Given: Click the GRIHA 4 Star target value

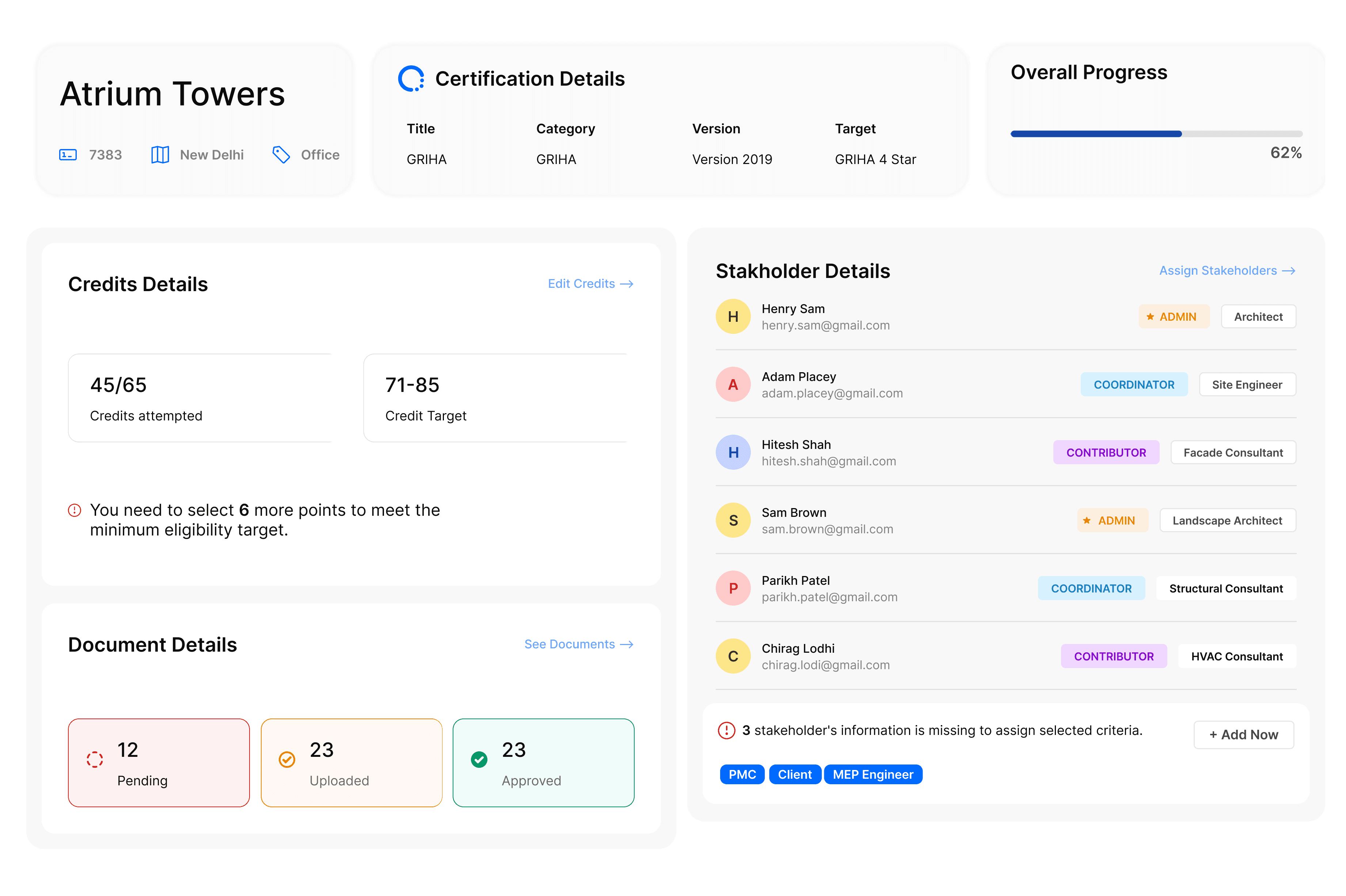Looking at the screenshot, I should point(875,159).
